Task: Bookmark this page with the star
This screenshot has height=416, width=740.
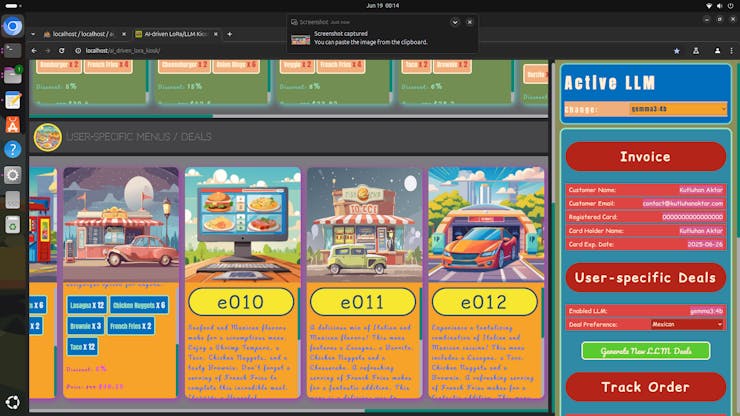Action: click(x=676, y=51)
